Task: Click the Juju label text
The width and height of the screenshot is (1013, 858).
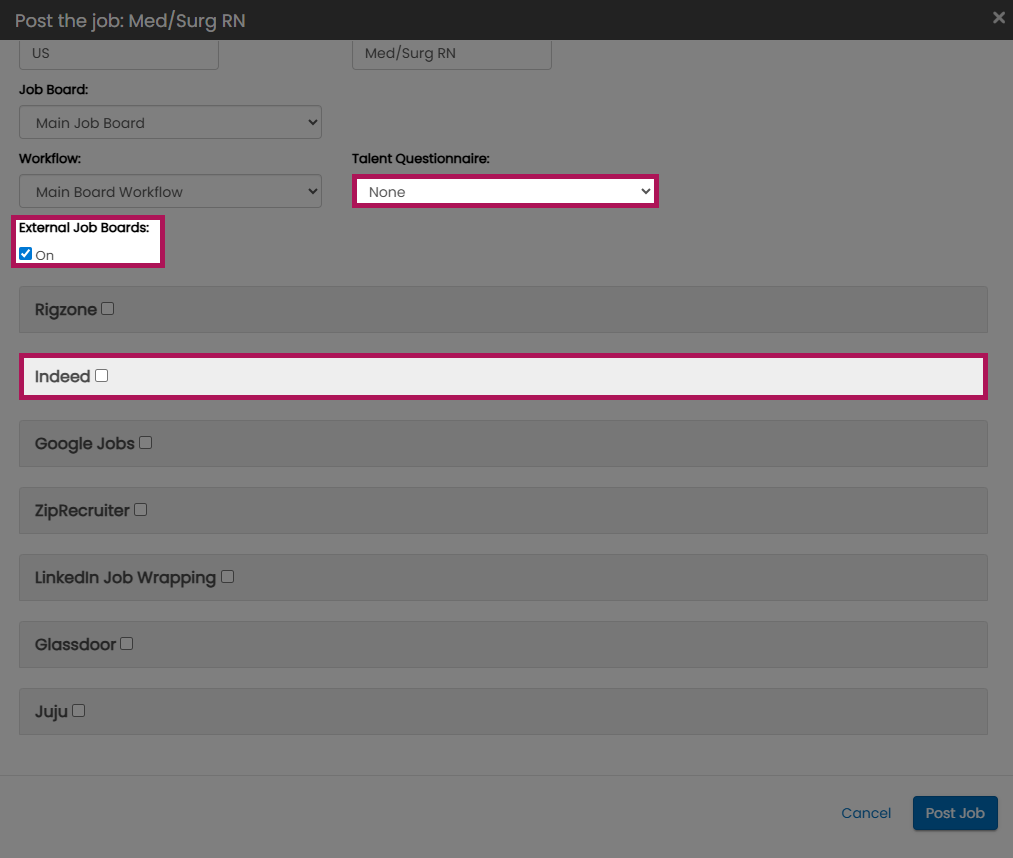Action: point(51,711)
